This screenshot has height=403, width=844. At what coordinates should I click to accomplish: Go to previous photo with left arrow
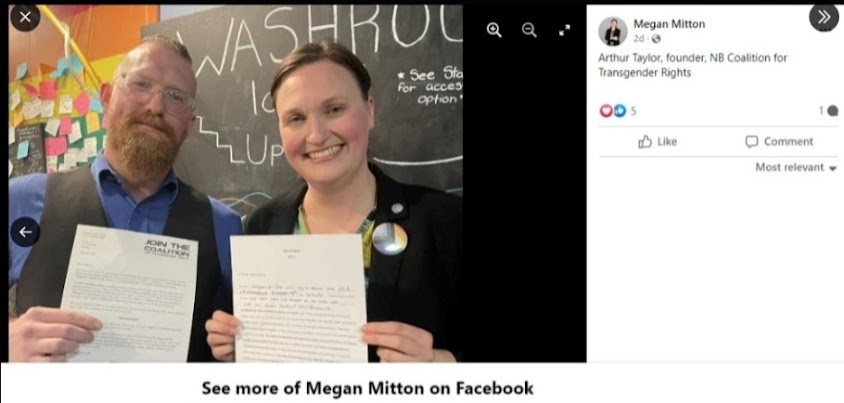pyautogui.click(x=25, y=232)
